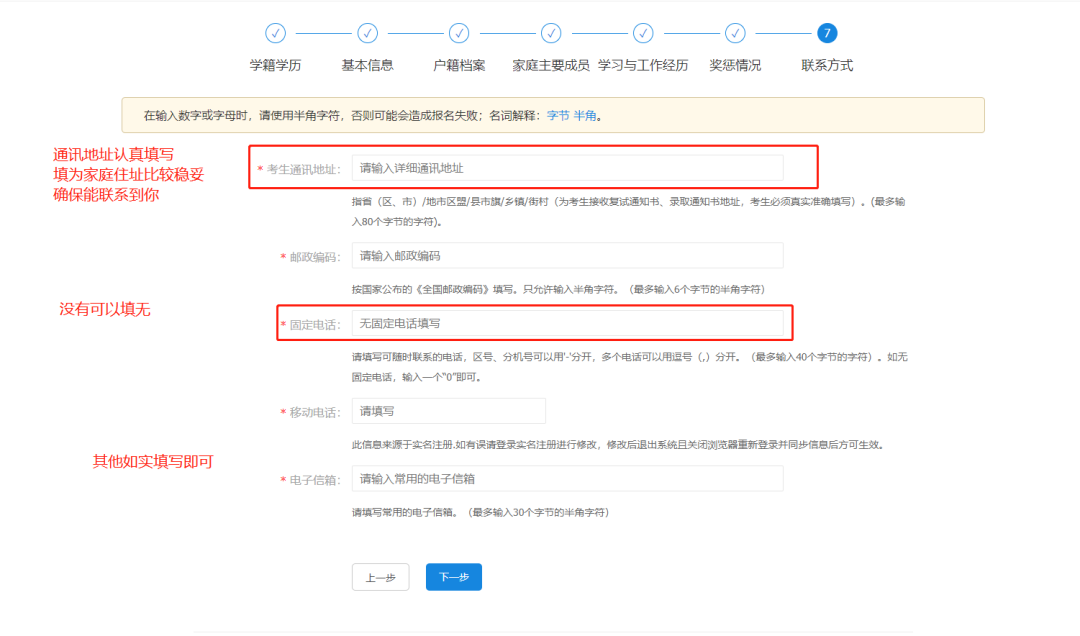1080x636 pixels.
Task: Click the 电子信箱 input field
Action: [x=567, y=479]
